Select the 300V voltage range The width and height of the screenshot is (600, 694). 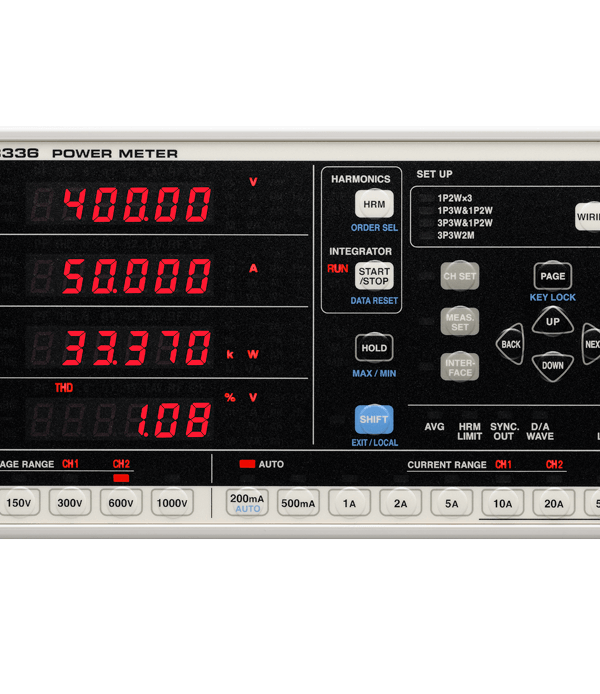coord(70,503)
